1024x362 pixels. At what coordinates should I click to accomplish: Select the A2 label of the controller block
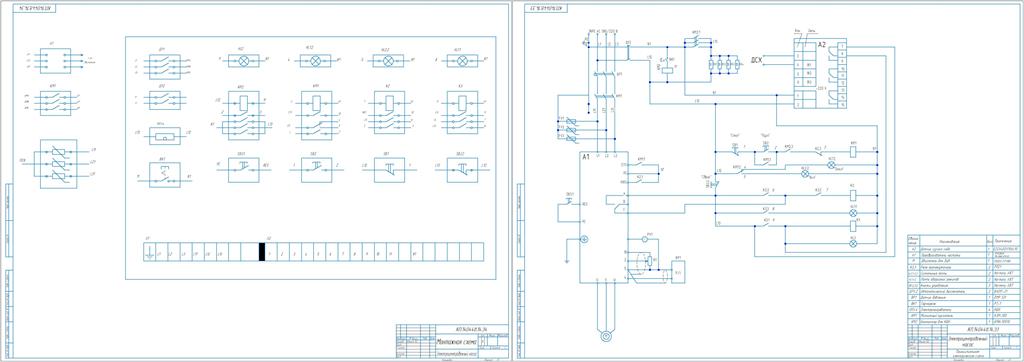822,45
